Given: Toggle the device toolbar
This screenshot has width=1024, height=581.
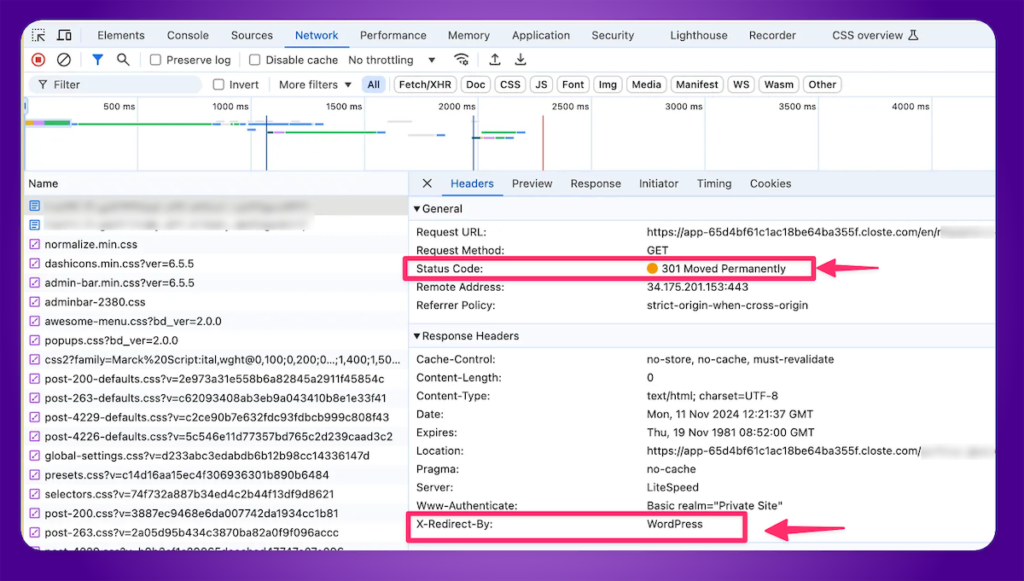Looking at the screenshot, I should (62, 35).
